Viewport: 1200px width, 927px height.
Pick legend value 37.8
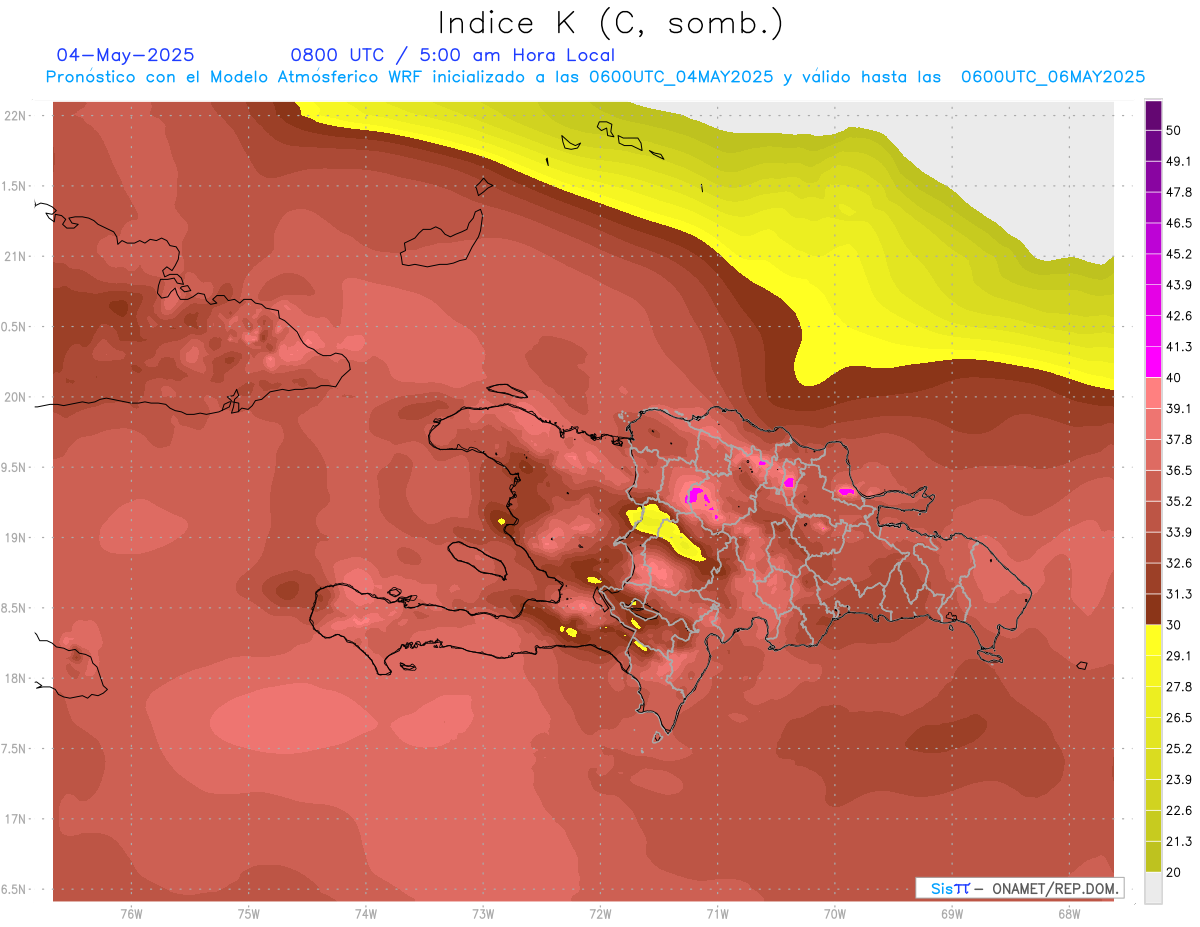(1179, 439)
